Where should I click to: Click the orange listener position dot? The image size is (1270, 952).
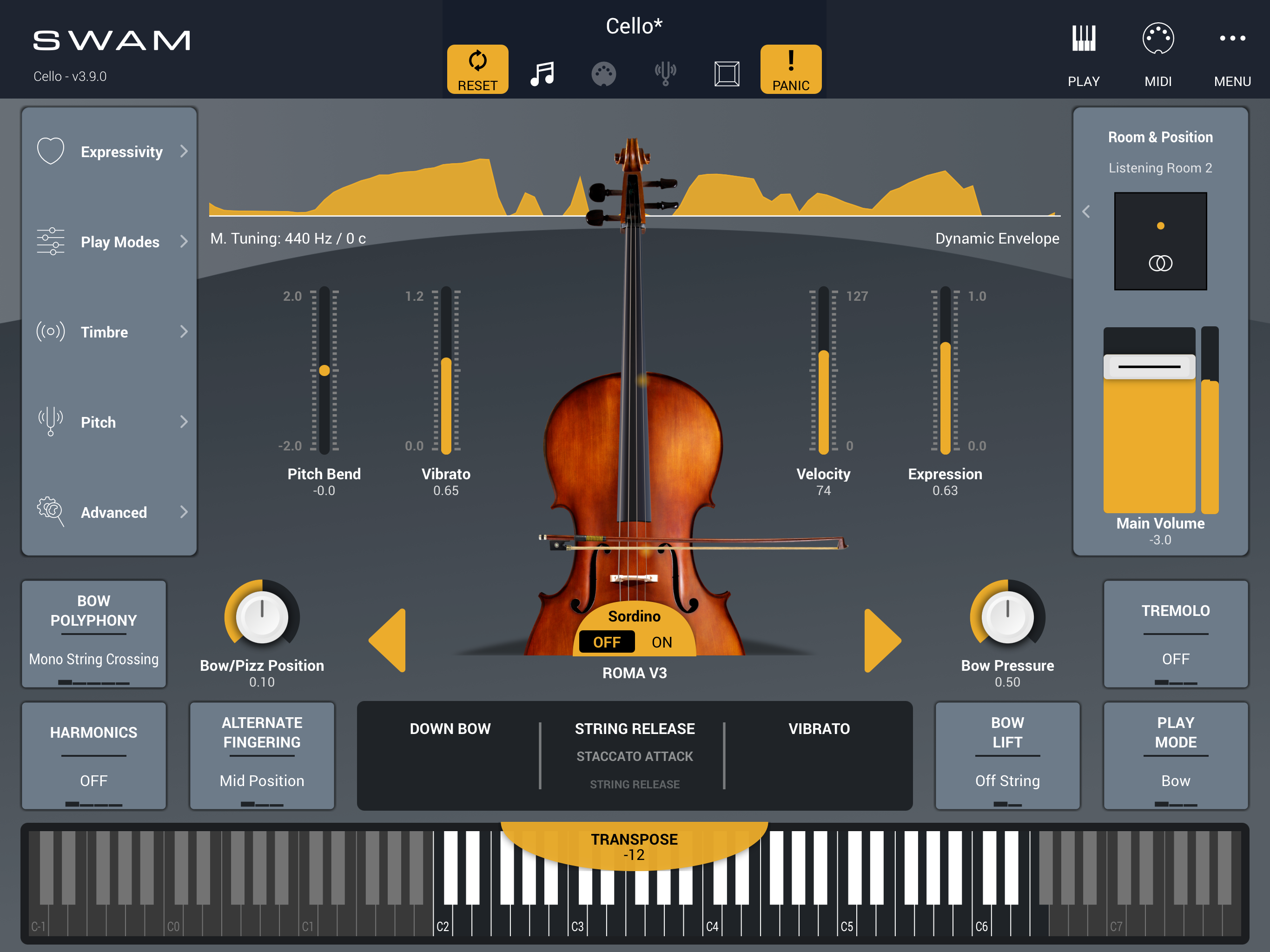click(x=1160, y=225)
